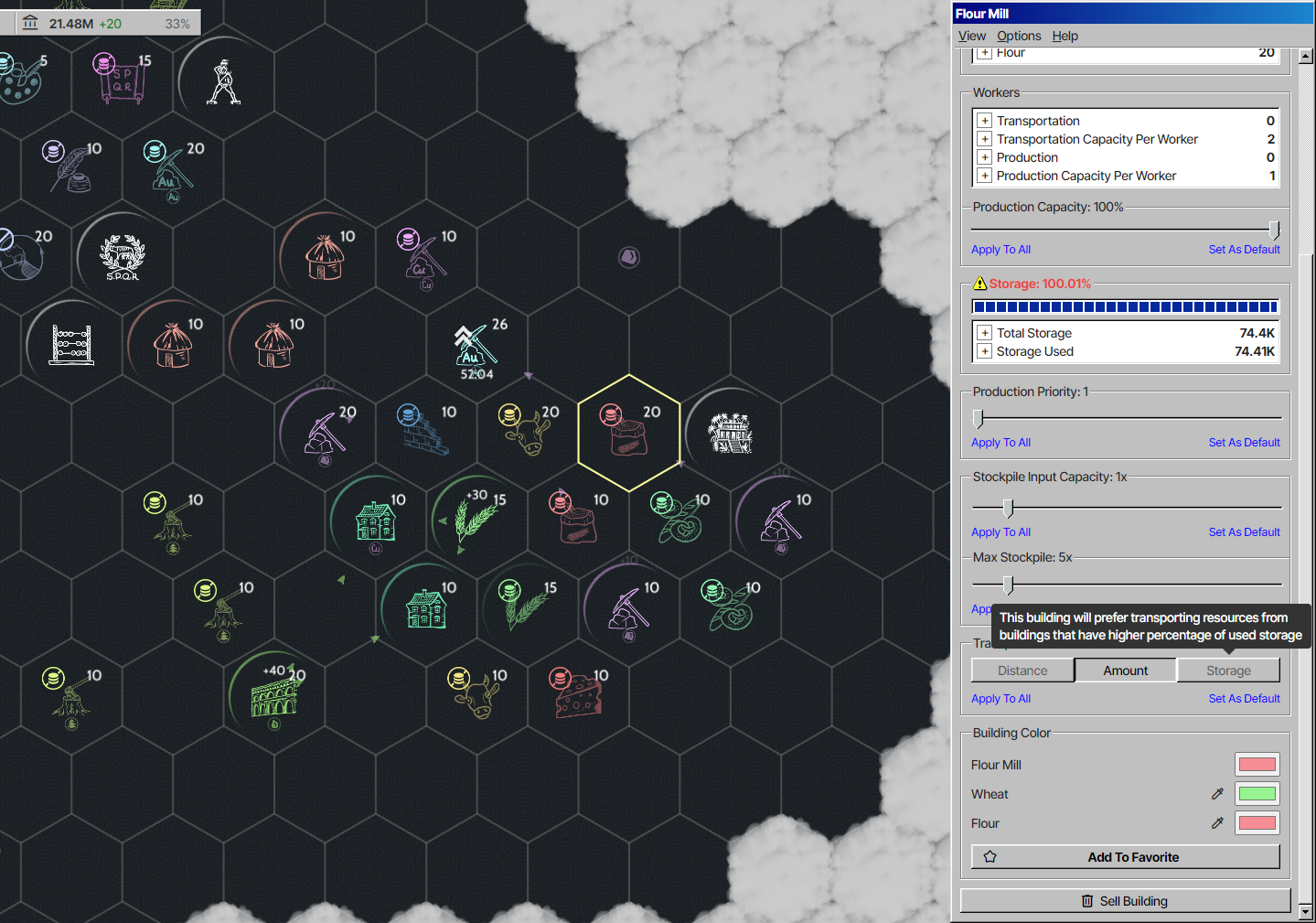1316x923 pixels.
Task: Set transport preference as default
Action: pyautogui.click(x=1244, y=699)
